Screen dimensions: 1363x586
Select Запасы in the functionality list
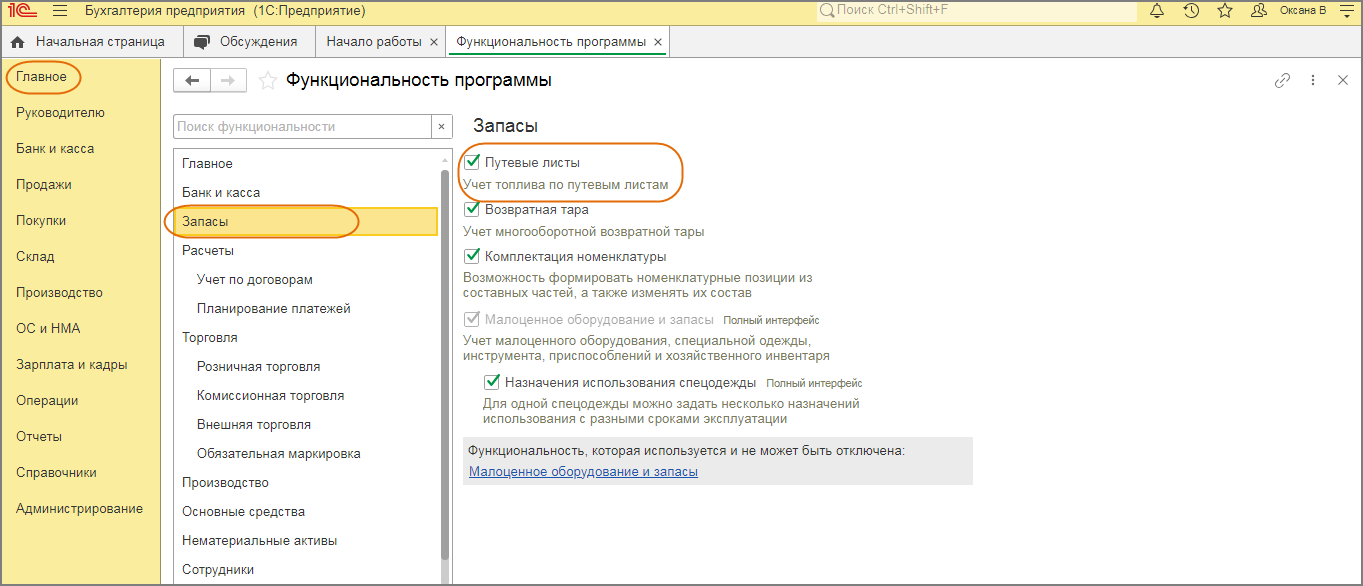coord(306,221)
